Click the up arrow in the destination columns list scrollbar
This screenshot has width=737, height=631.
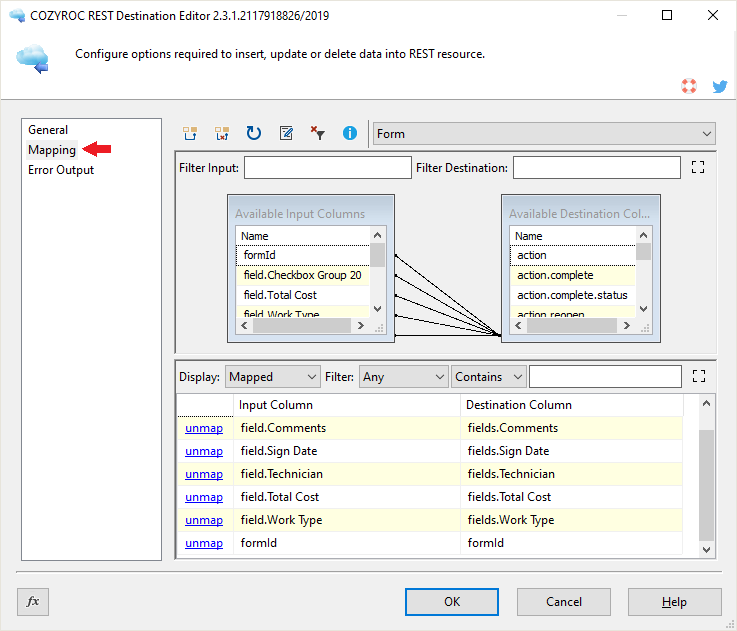643,235
